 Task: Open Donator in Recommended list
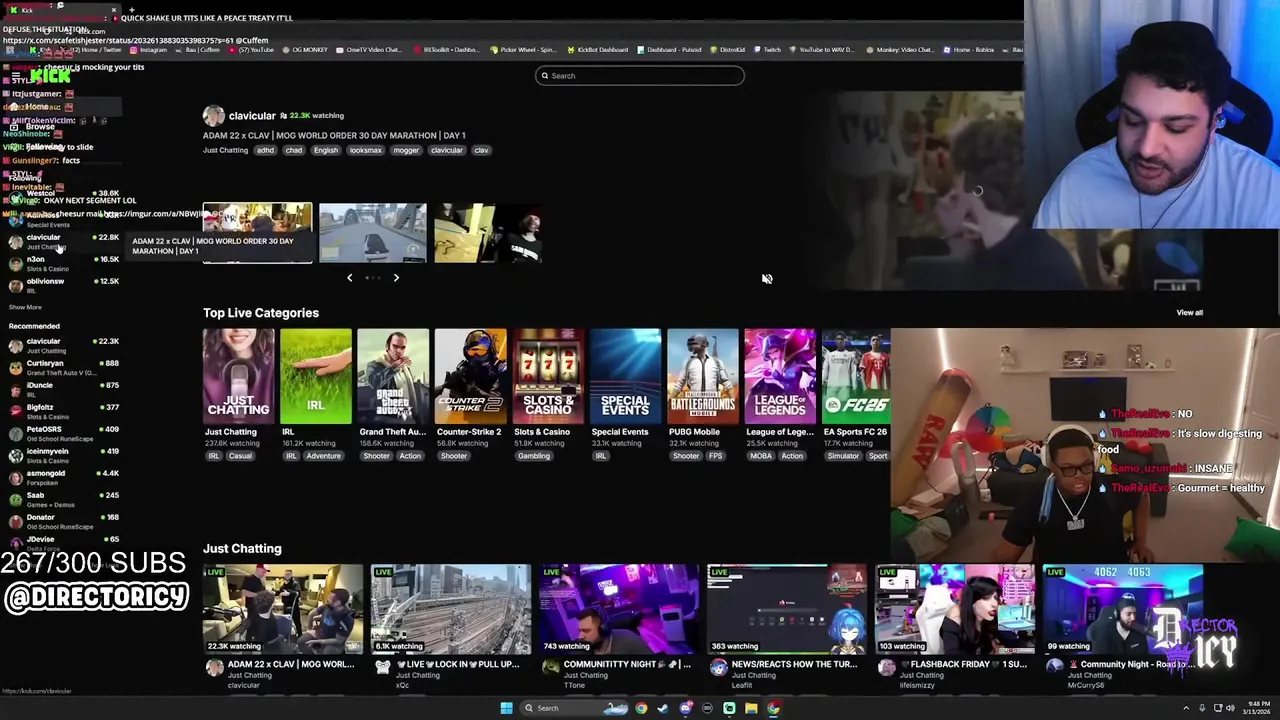point(63,521)
